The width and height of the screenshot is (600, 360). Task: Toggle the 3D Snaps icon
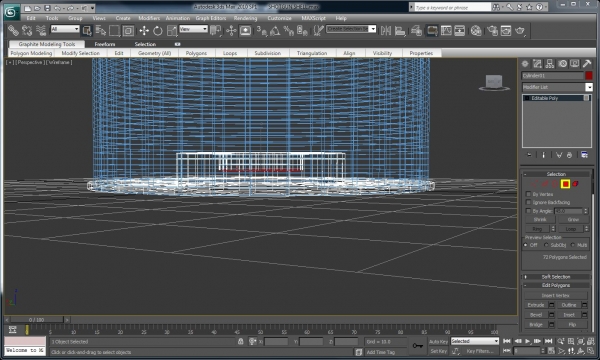point(262,30)
